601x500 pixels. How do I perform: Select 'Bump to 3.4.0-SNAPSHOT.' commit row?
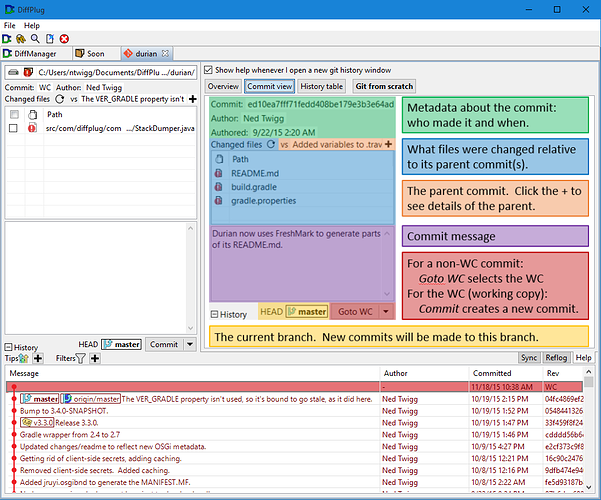(x=294, y=411)
